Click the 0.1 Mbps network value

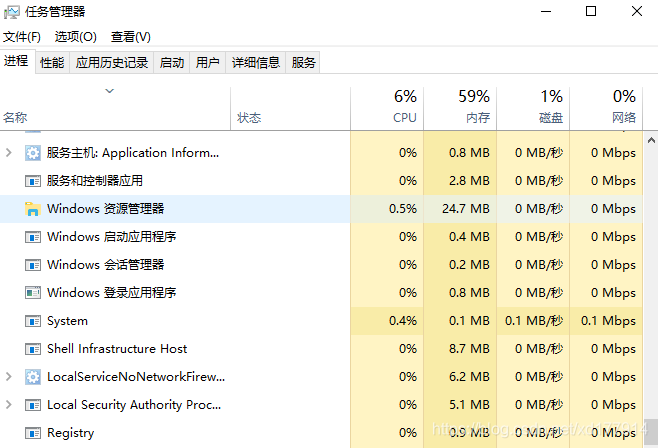pyautogui.click(x=608, y=321)
